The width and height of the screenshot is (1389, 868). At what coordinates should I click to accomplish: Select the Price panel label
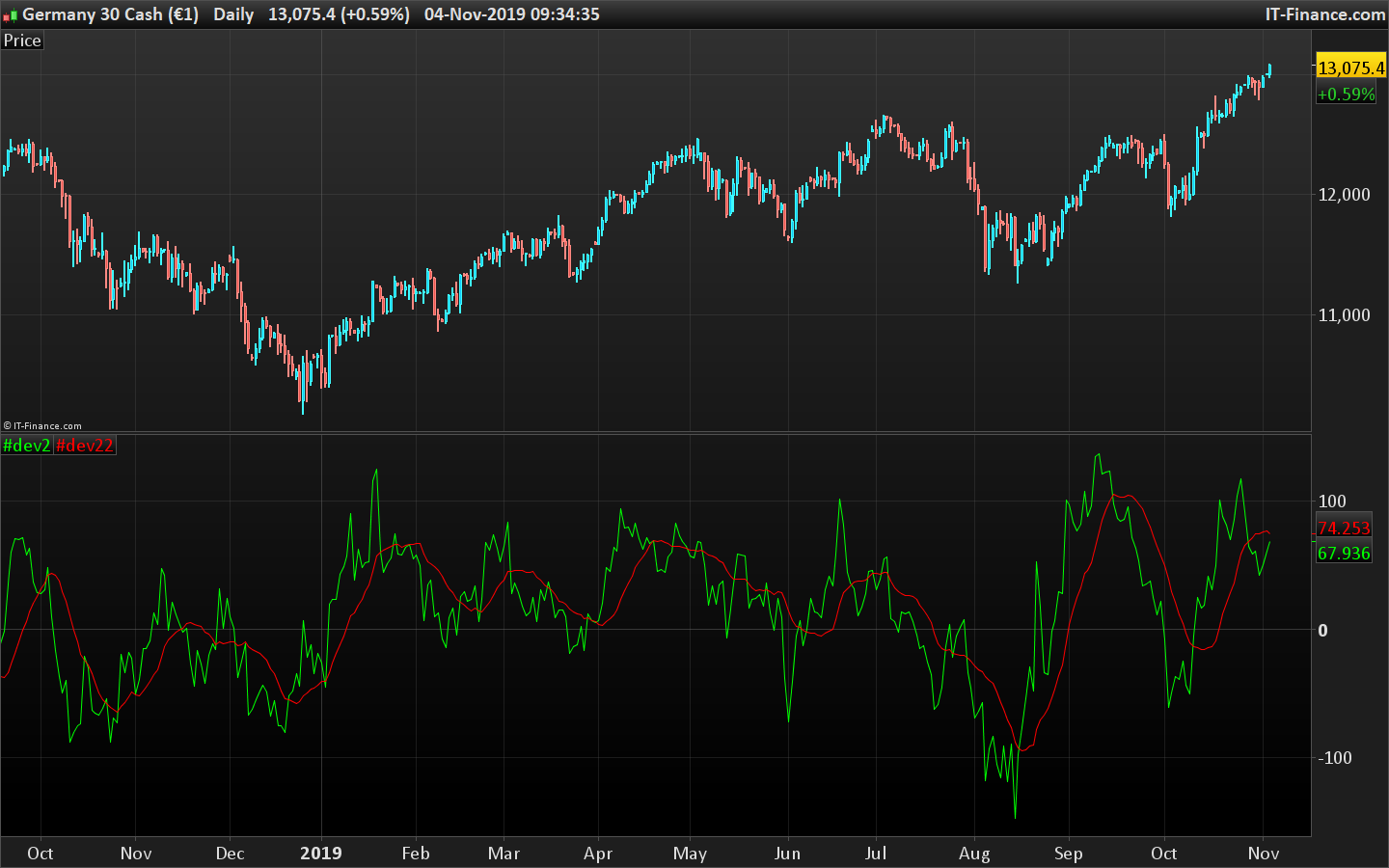pyautogui.click(x=22, y=41)
